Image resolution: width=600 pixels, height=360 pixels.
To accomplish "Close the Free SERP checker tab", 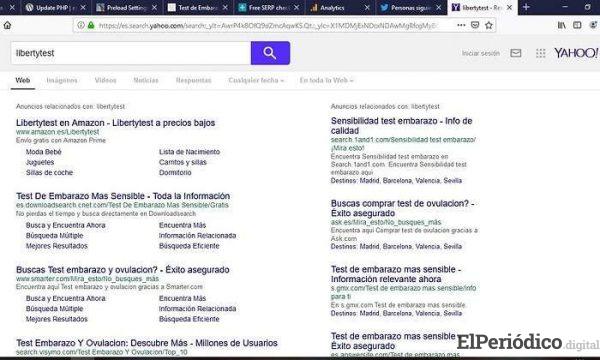I will click(x=297, y=8).
